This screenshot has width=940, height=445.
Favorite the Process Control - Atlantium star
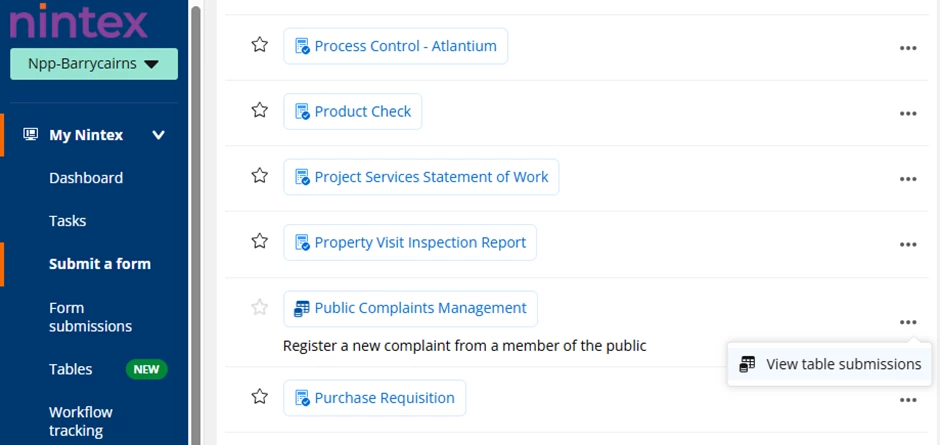259,44
